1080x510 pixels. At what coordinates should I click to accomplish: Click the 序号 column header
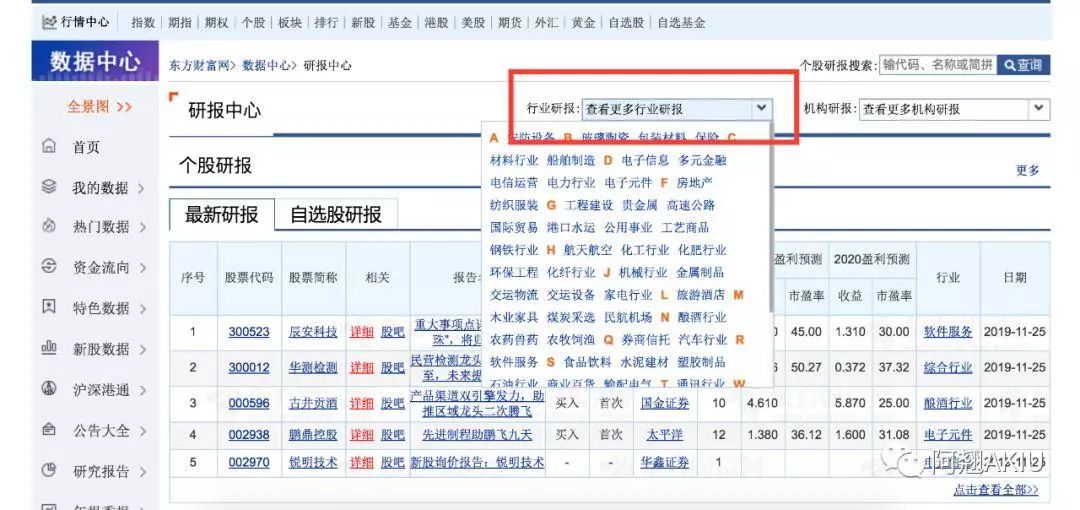[x=193, y=278]
